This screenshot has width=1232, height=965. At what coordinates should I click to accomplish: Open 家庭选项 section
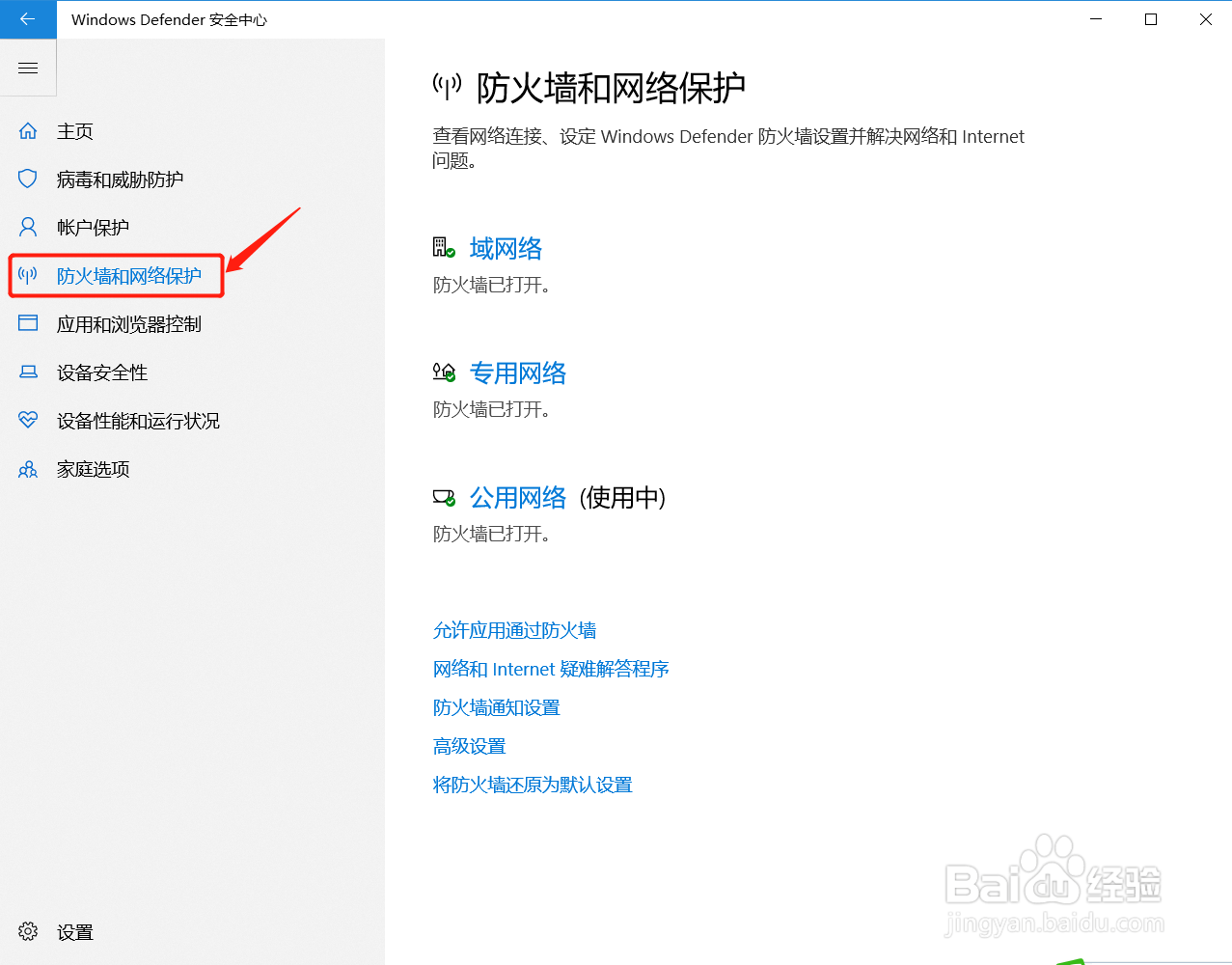click(93, 469)
